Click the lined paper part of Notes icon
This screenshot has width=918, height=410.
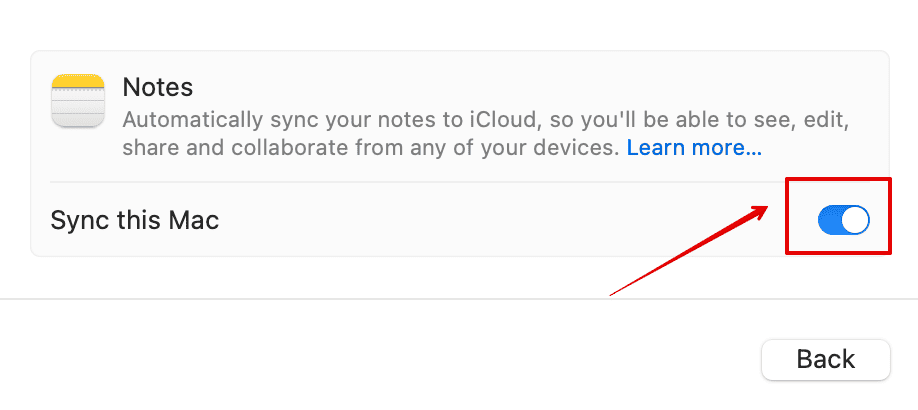[x=77, y=110]
